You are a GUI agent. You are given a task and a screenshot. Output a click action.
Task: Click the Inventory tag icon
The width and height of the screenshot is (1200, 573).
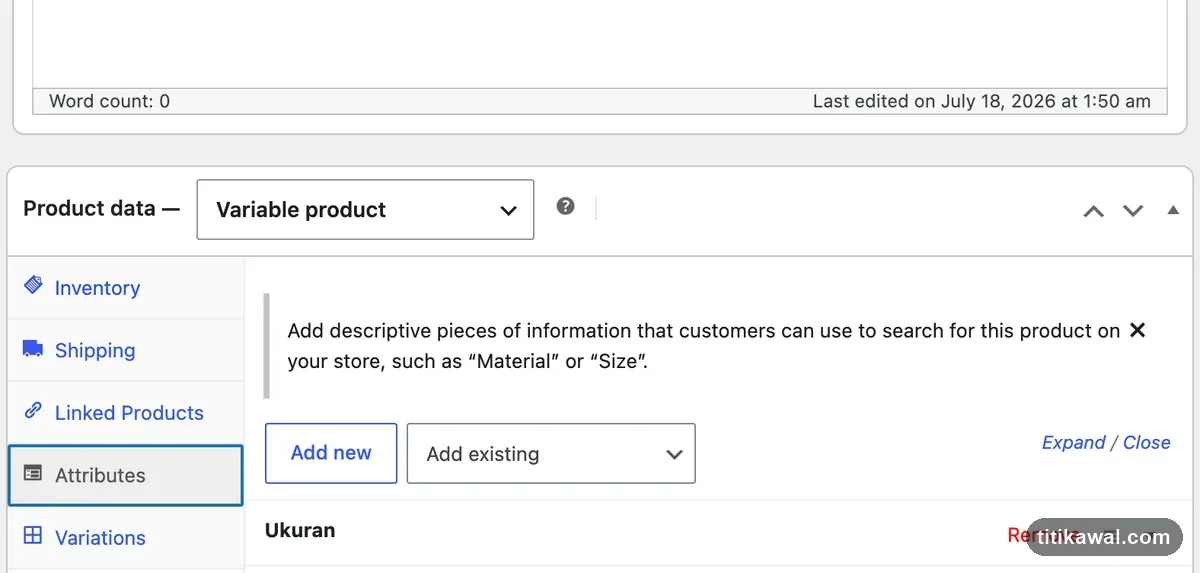pyautogui.click(x=33, y=286)
